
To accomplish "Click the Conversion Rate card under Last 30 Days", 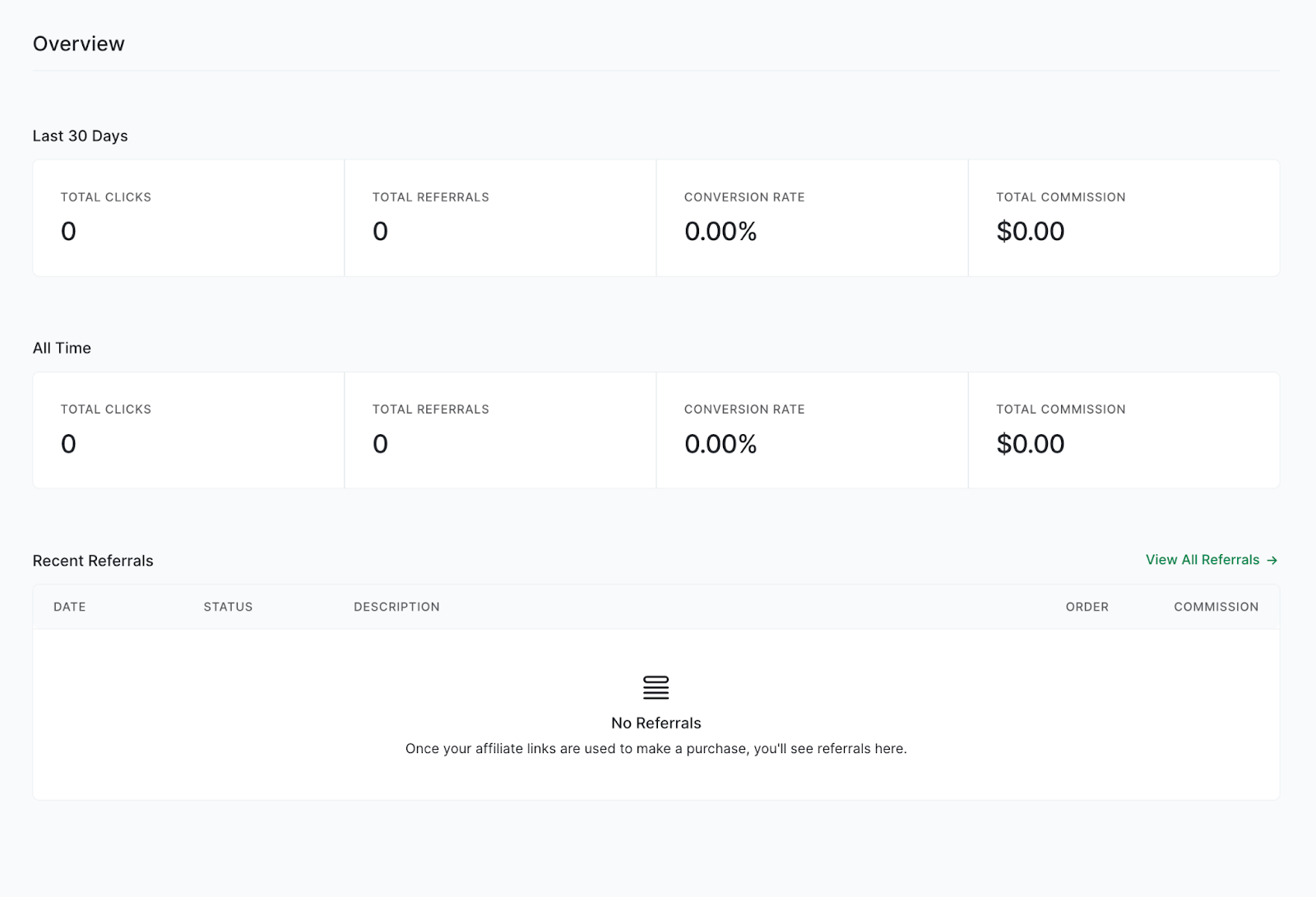I will (x=812, y=217).
